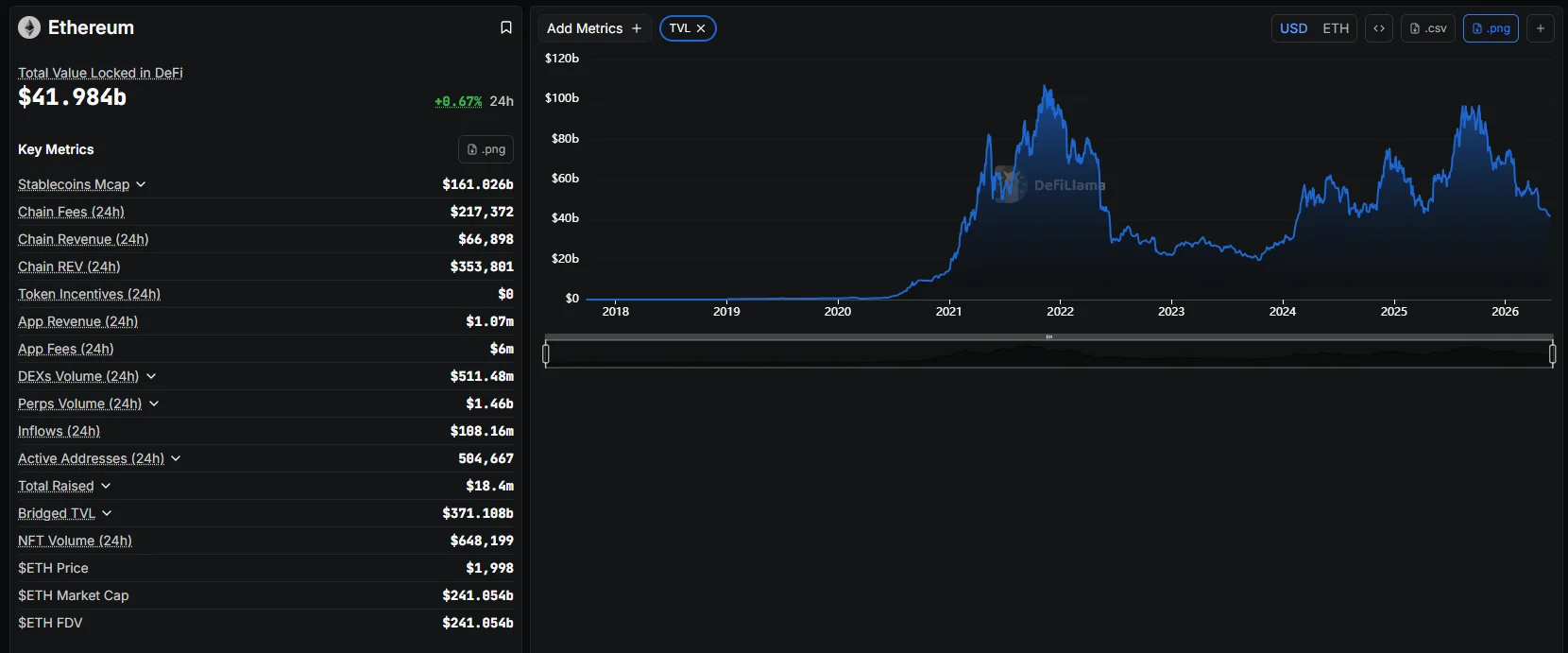Open the embed code icon
This screenshot has height=653, width=1568.
click(x=1379, y=28)
